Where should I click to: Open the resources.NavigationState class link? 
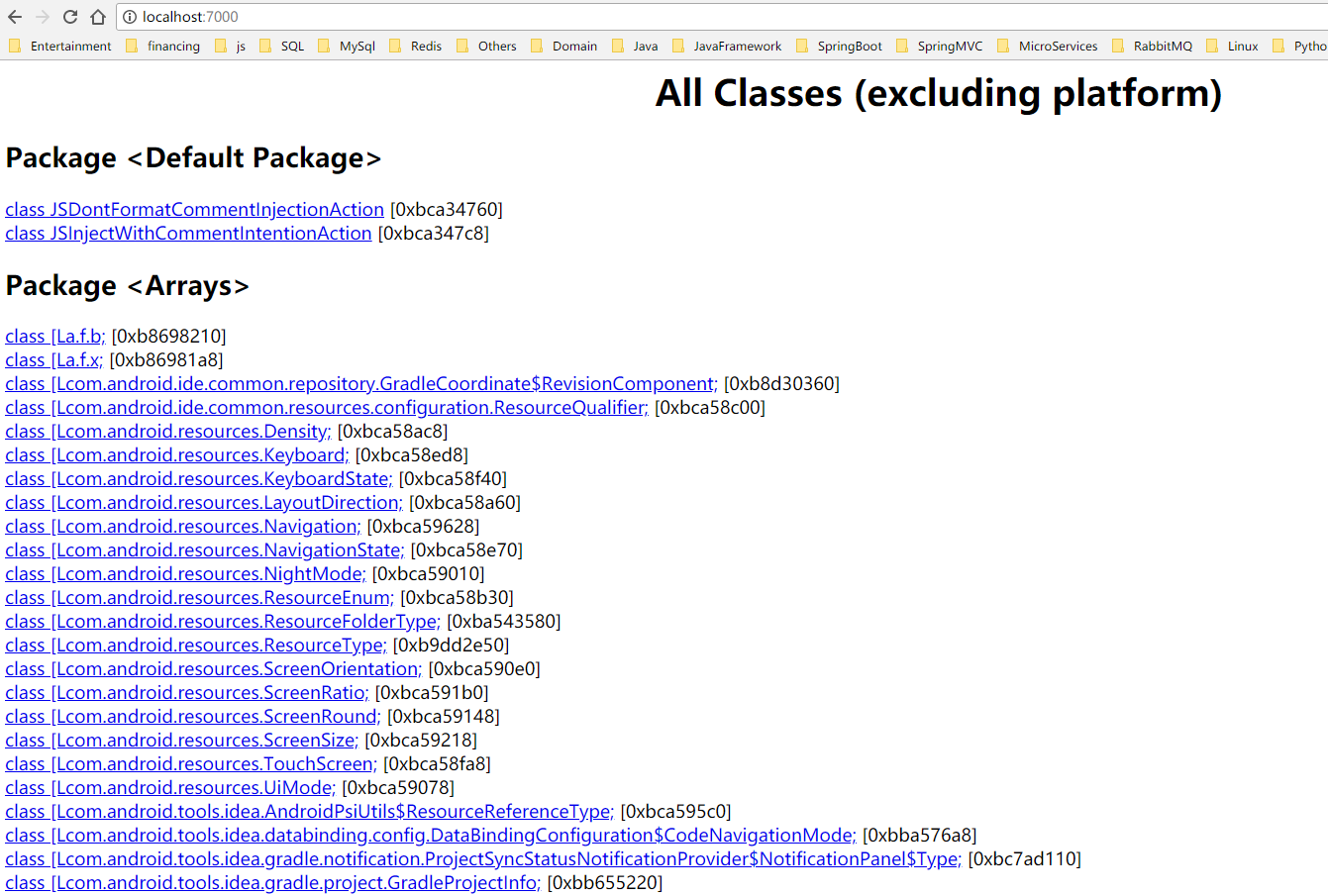(205, 550)
